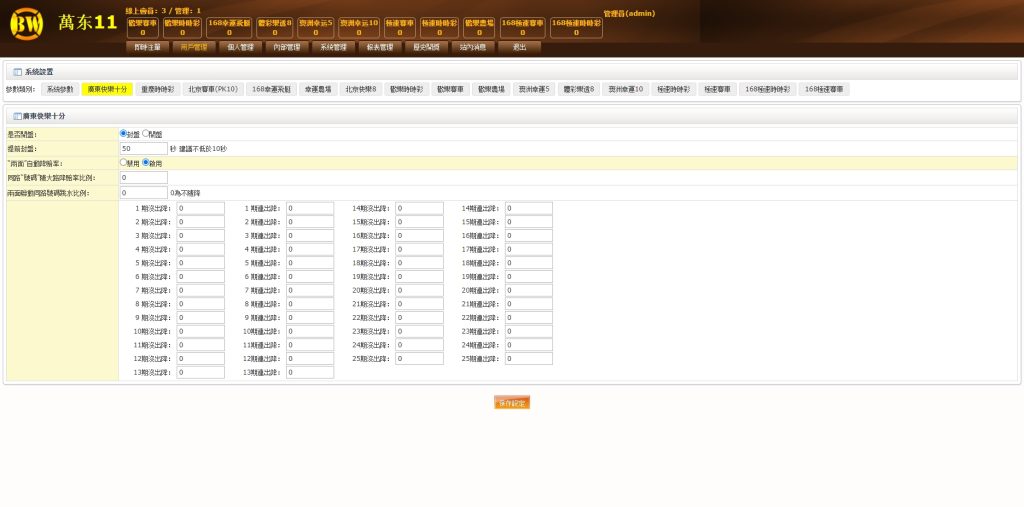Choose 啟用 for auto odds reduction
This screenshot has height=507, width=1024.
point(145,162)
